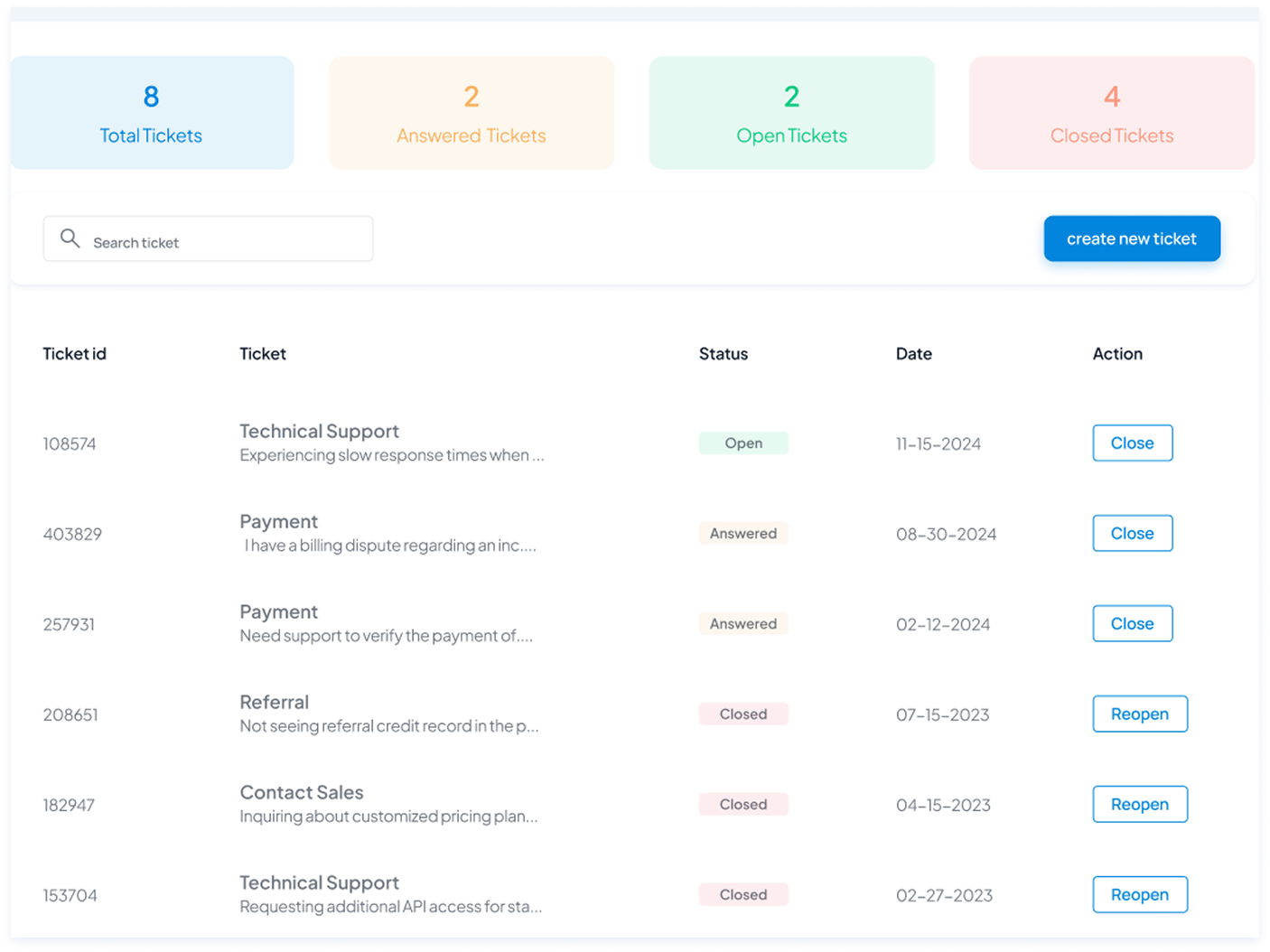The width and height of the screenshot is (1270, 952).
Task: Click the Closed status badge for Referral
Action: click(x=742, y=714)
